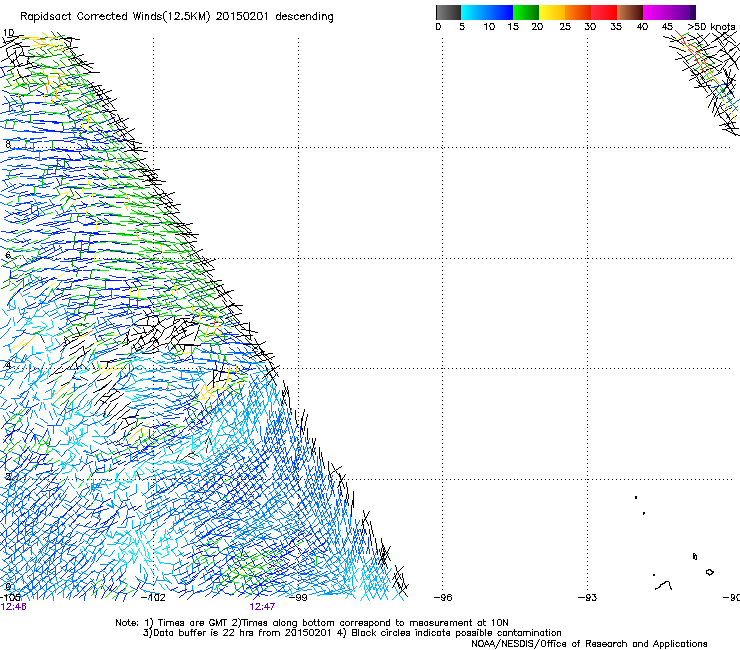Click the note 'Data buffer is 22 hrs'
The width and height of the screenshot is (740, 650).
click(204, 633)
